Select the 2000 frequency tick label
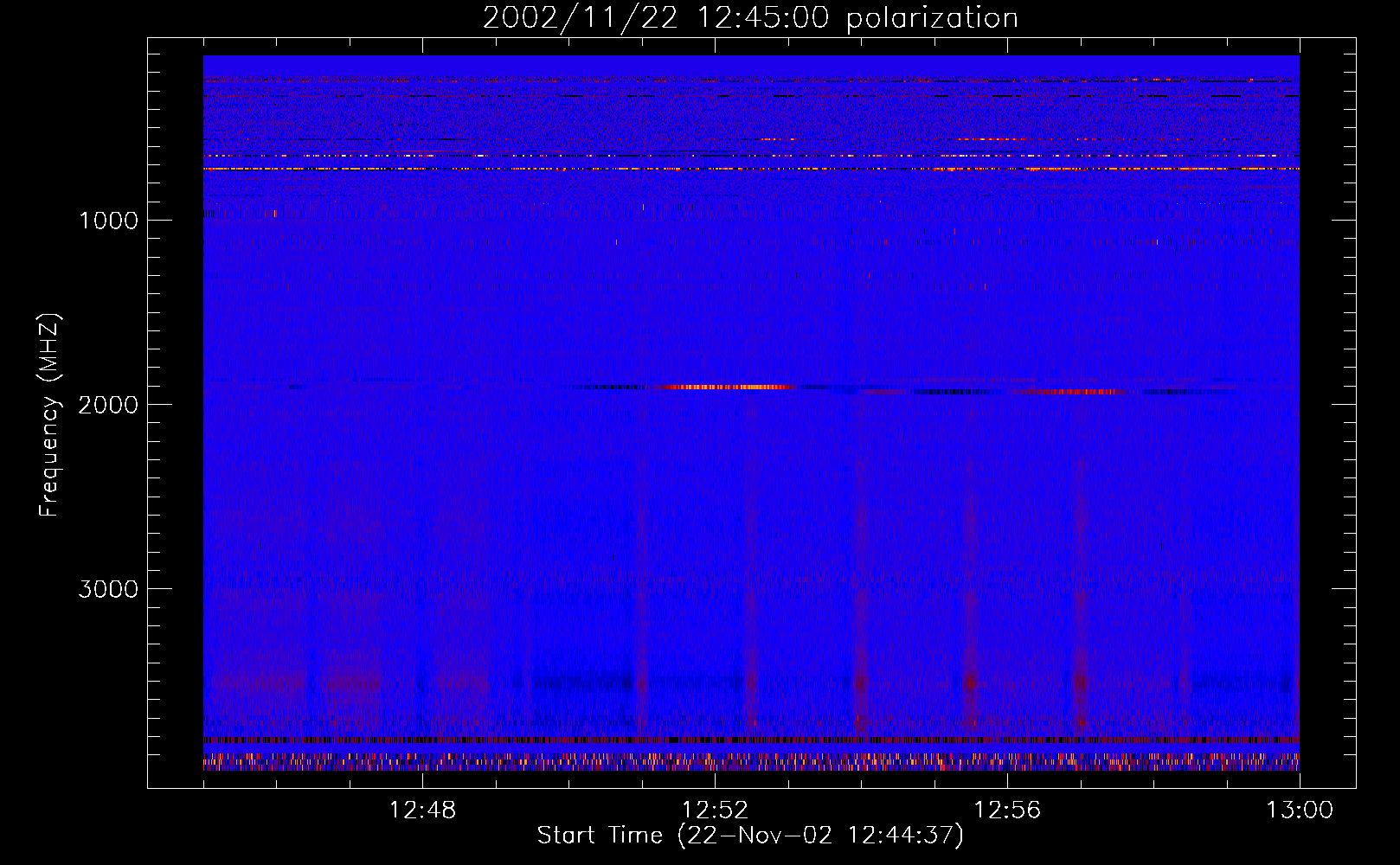Screen dimensions: 1400x865 click(108, 405)
